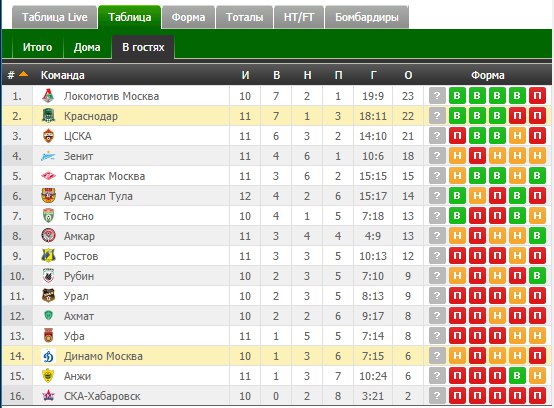Screen dimensions: 554x408
Task: Sort standings by the Г goals column
Action: click(373, 75)
